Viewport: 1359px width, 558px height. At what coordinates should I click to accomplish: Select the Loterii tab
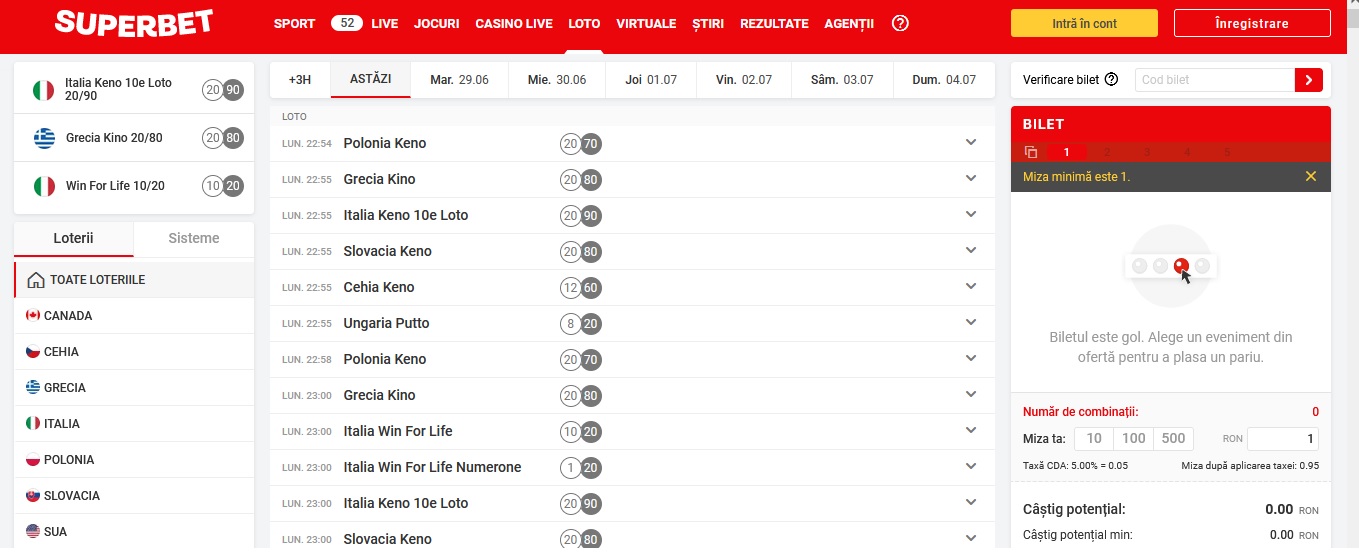[x=74, y=238]
